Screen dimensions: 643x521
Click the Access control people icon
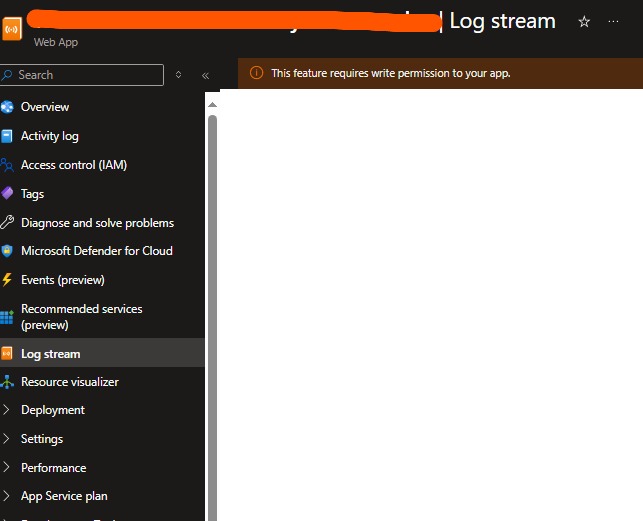click(7, 165)
